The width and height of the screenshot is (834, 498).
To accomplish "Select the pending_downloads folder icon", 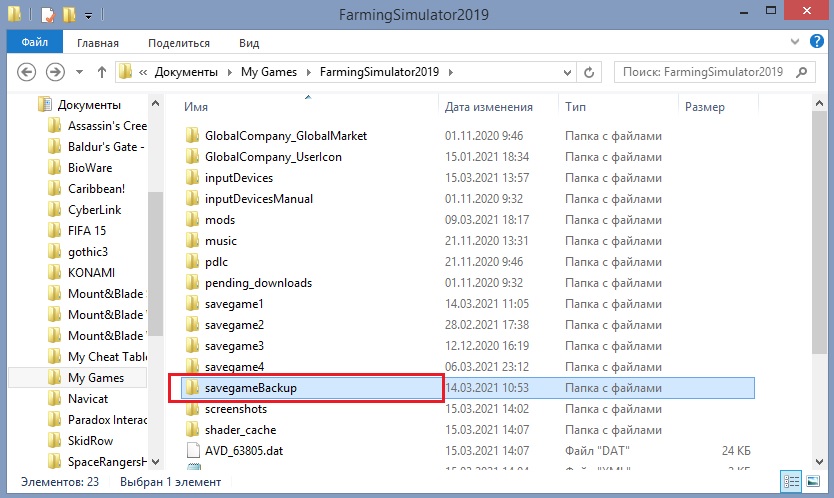I will click(x=193, y=283).
